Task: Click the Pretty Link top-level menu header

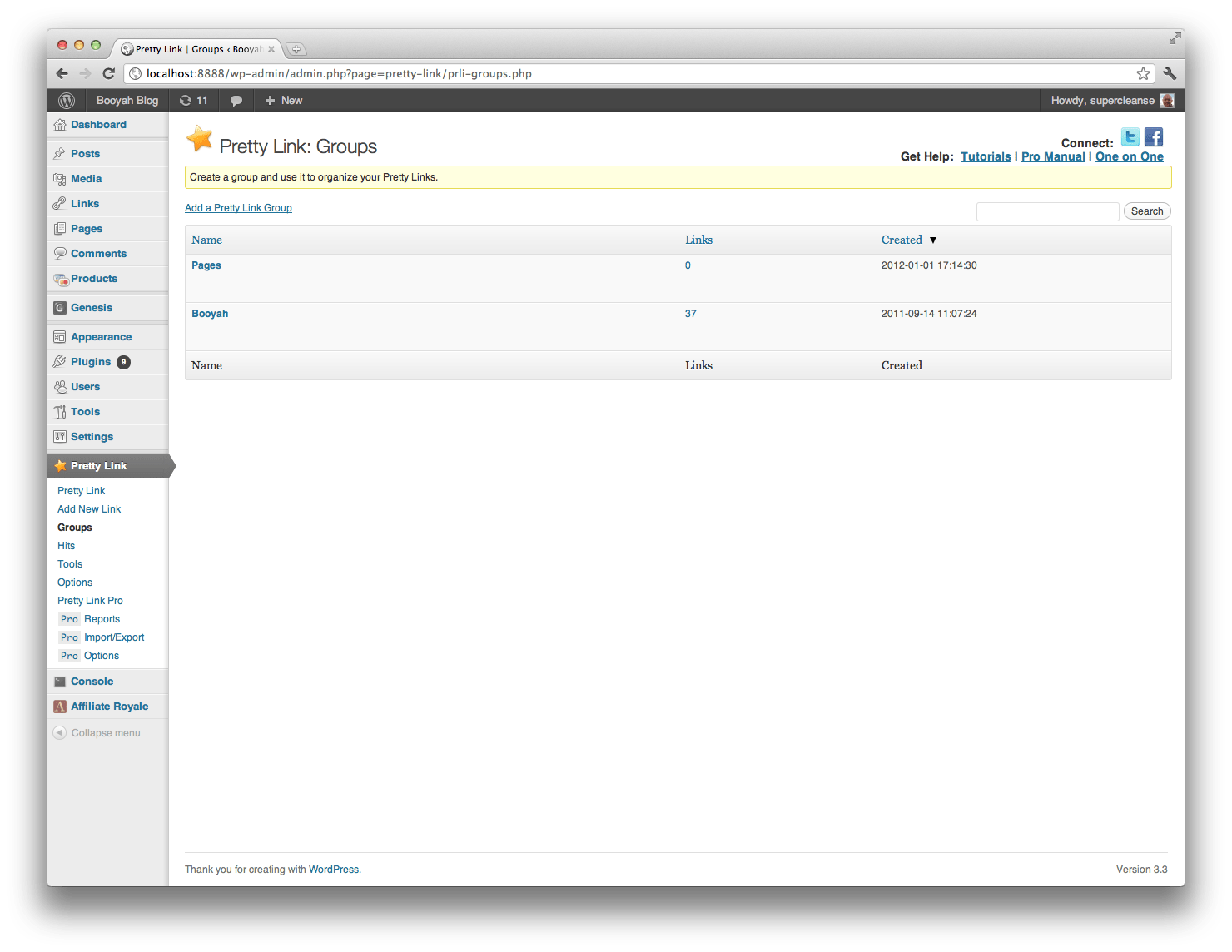Action: [x=108, y=466]
